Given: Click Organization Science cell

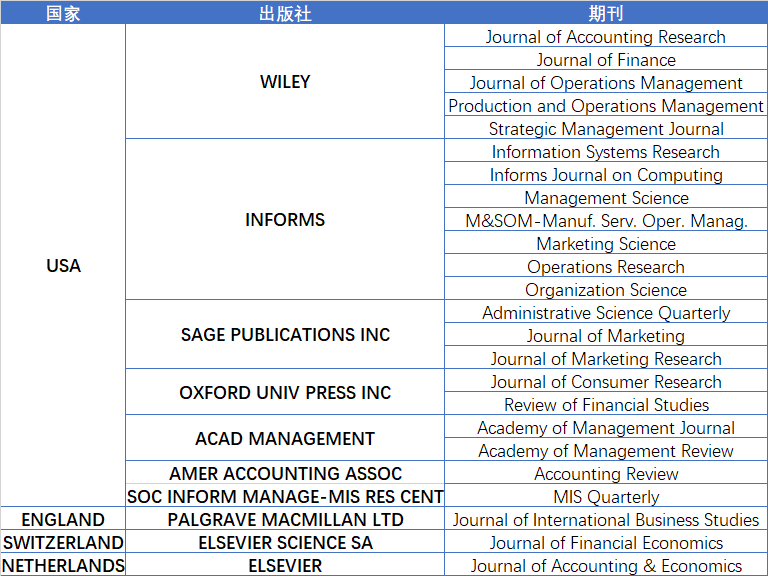Looking at the screenshot, I should (x=606, y=289).
